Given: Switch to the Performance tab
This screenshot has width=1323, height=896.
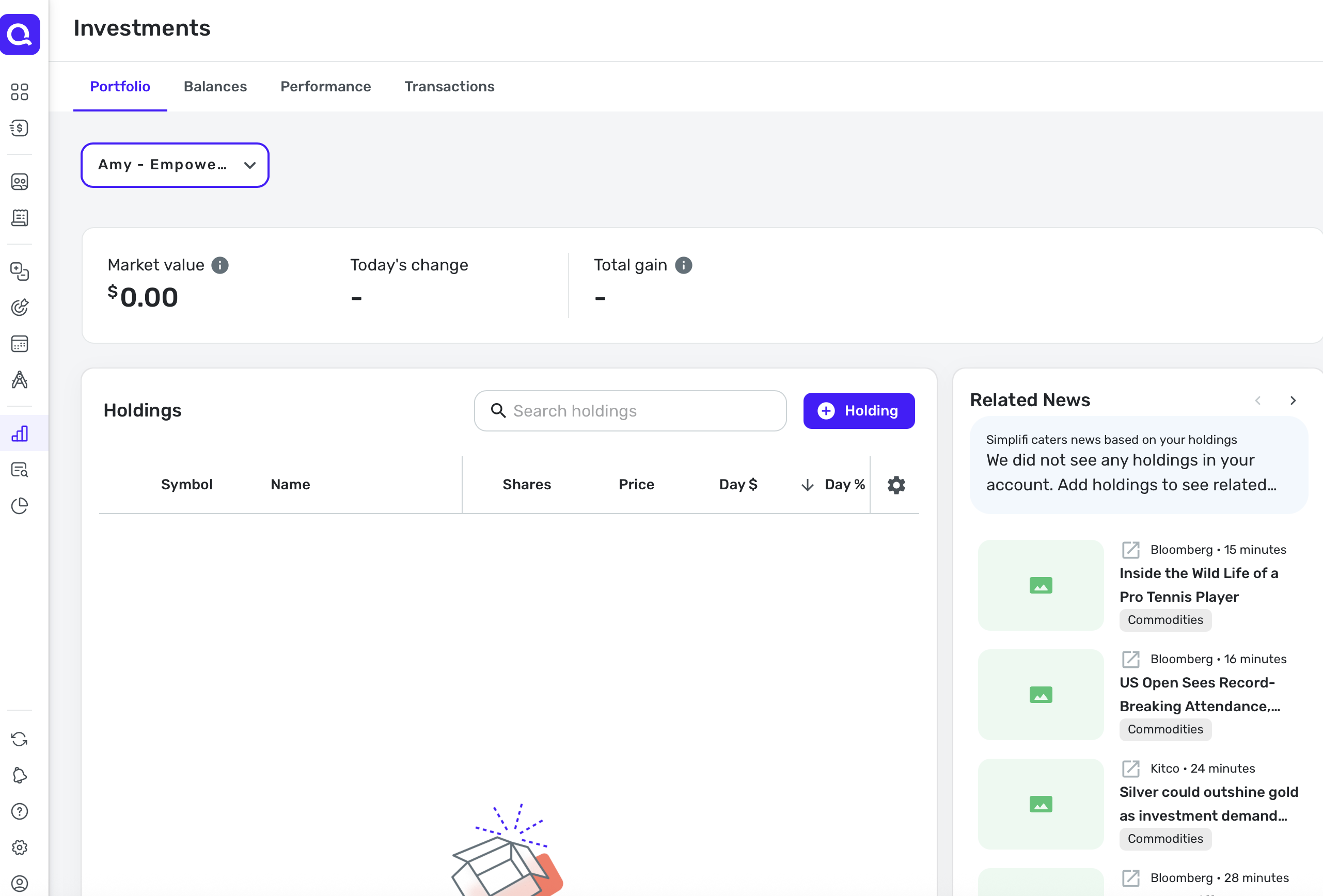Looking at the screenshot, I should (x=325, y=87).
